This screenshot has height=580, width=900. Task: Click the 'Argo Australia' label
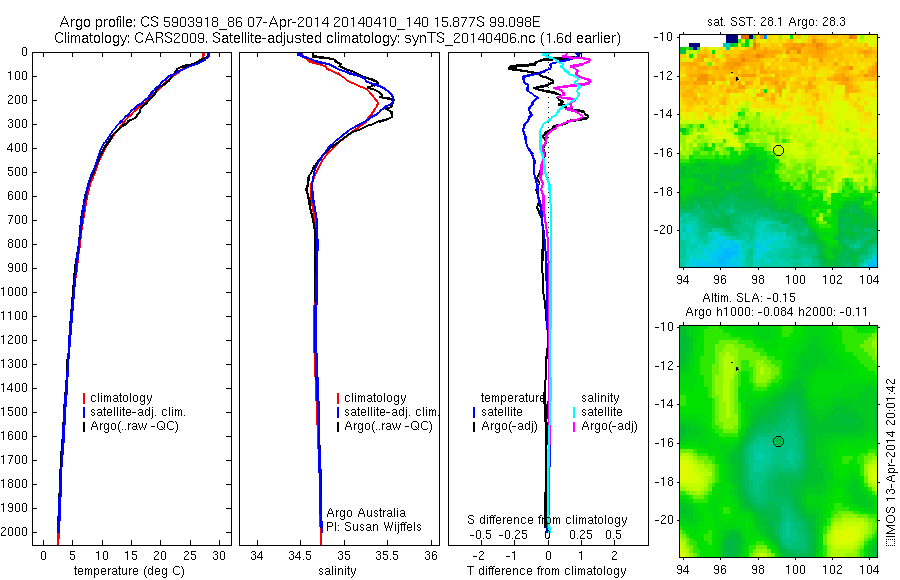pyautogui.click(x=366, y=513)
